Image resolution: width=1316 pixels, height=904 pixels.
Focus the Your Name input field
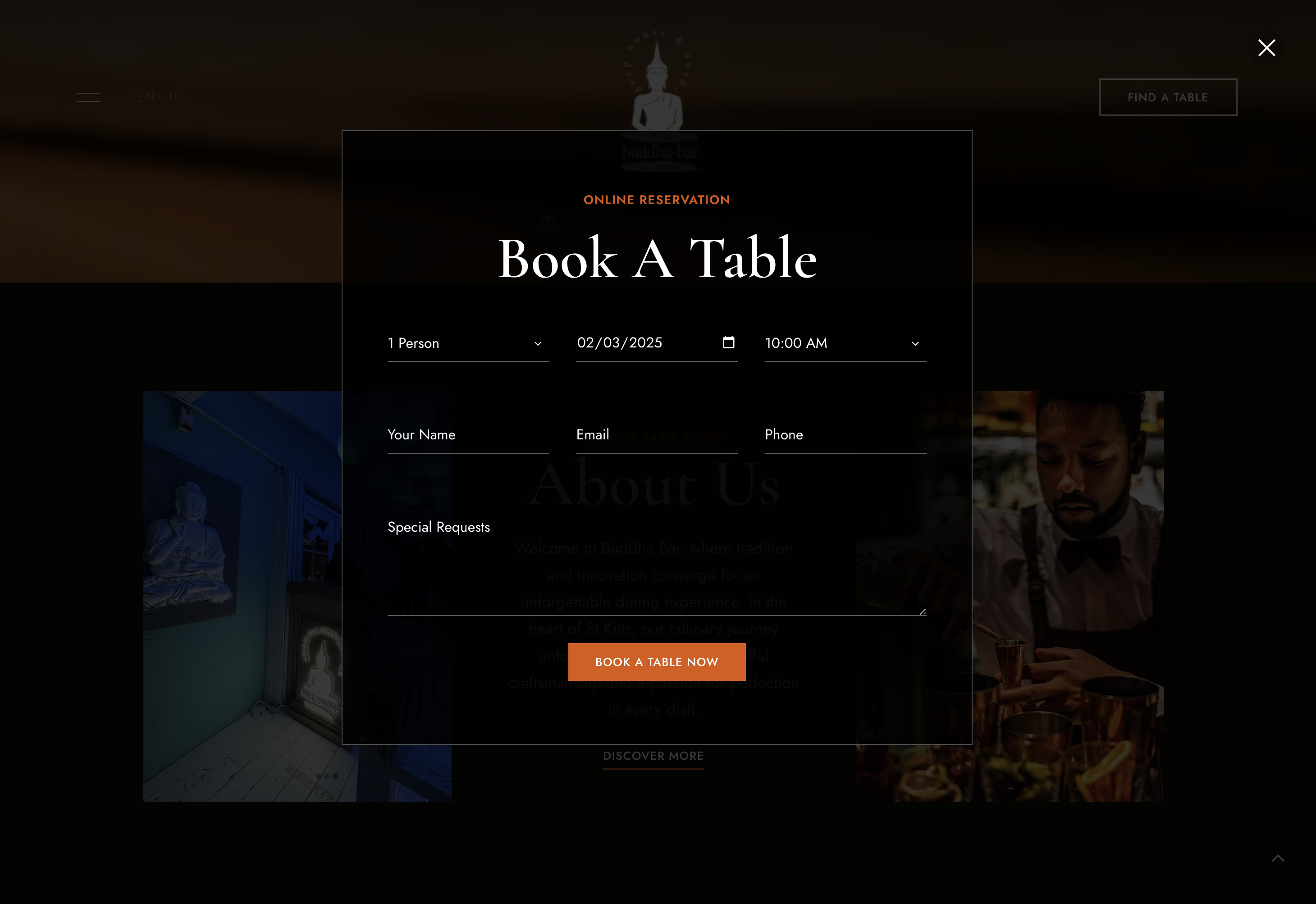tap(468, 435)
